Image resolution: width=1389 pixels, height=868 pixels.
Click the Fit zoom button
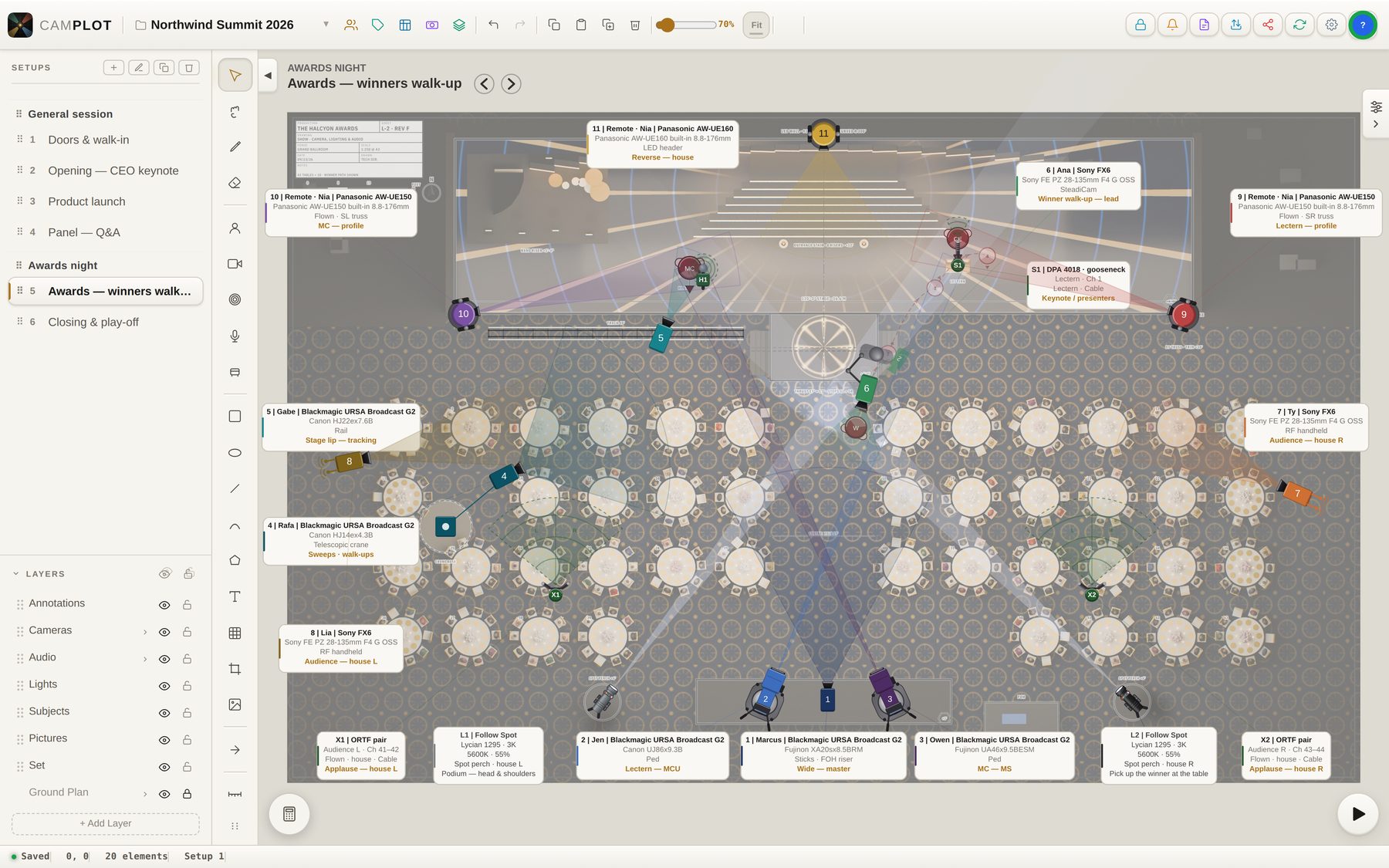756,25
